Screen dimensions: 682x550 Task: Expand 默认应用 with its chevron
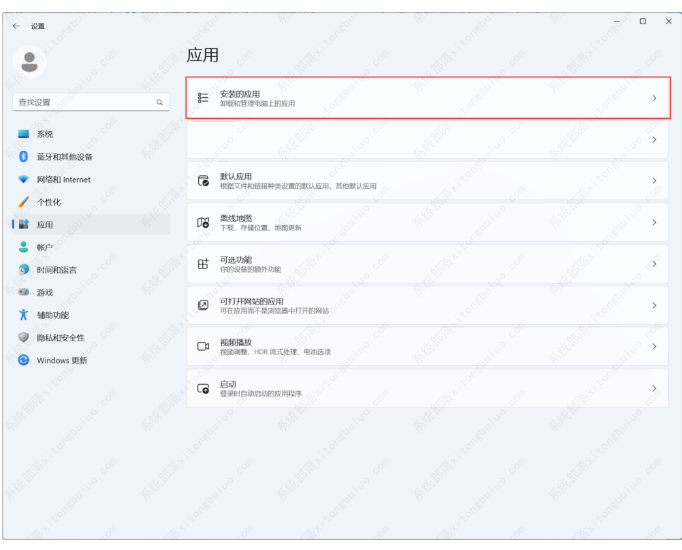654,180
